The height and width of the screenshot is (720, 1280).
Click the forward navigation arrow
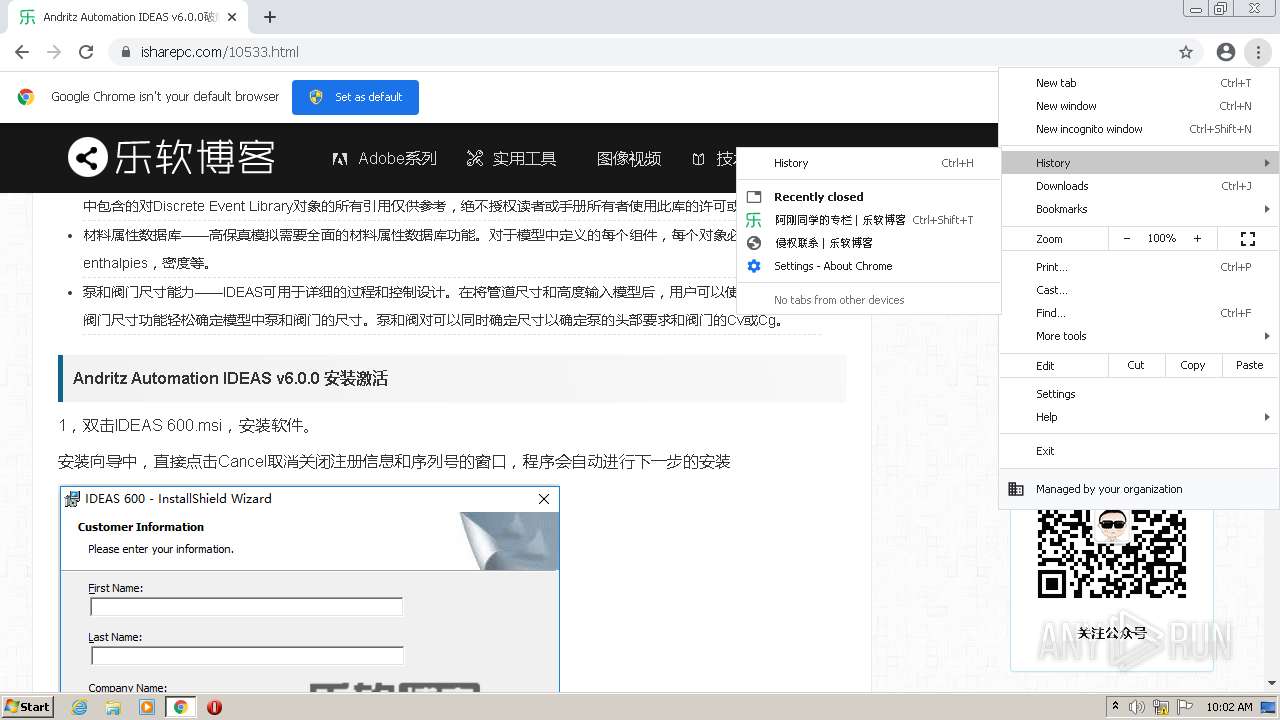(x=54, y=52)
